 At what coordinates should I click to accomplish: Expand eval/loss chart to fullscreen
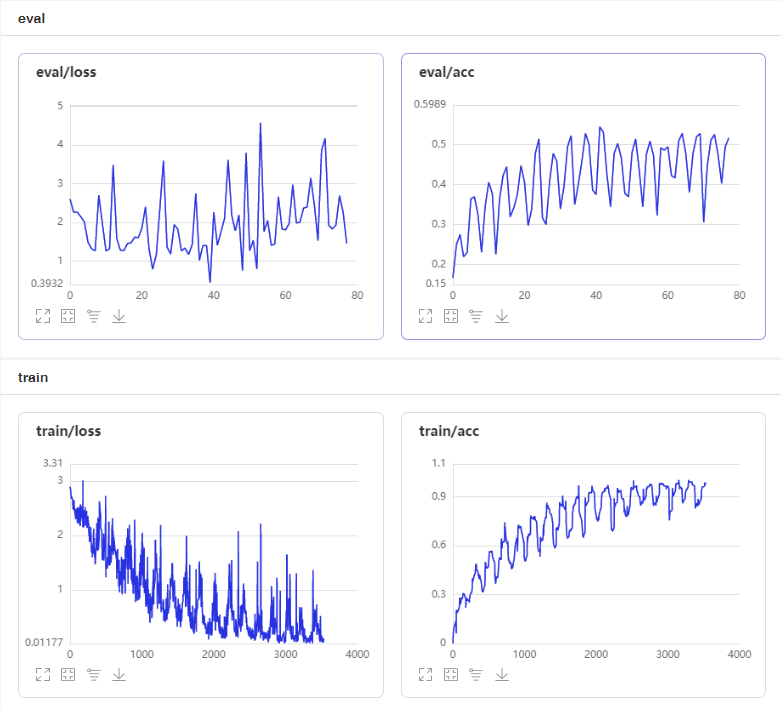43,316
